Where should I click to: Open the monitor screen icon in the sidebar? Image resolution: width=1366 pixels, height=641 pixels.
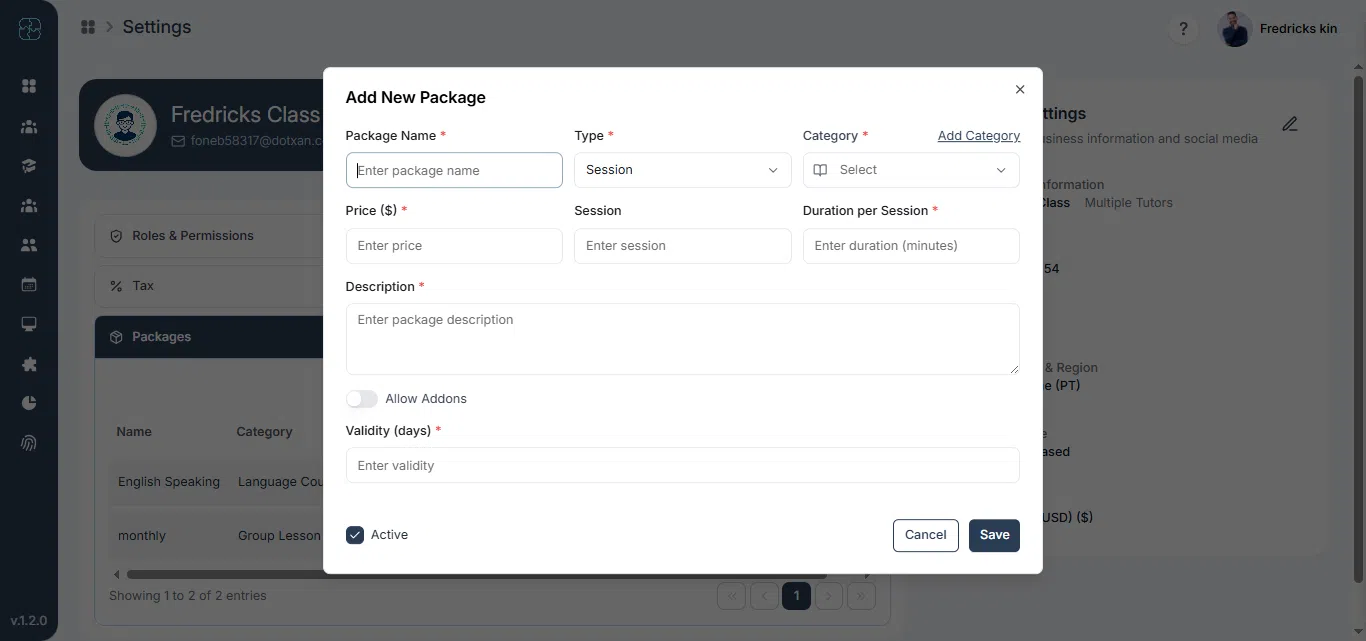tap(29, 324)
